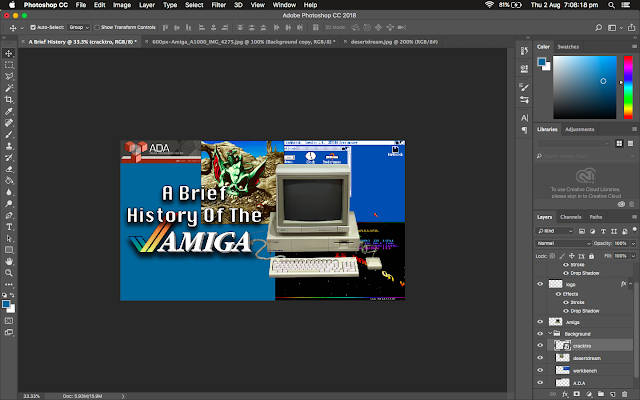
Task: Toggle Quick Mask mode icon
Action: [9, 321]
